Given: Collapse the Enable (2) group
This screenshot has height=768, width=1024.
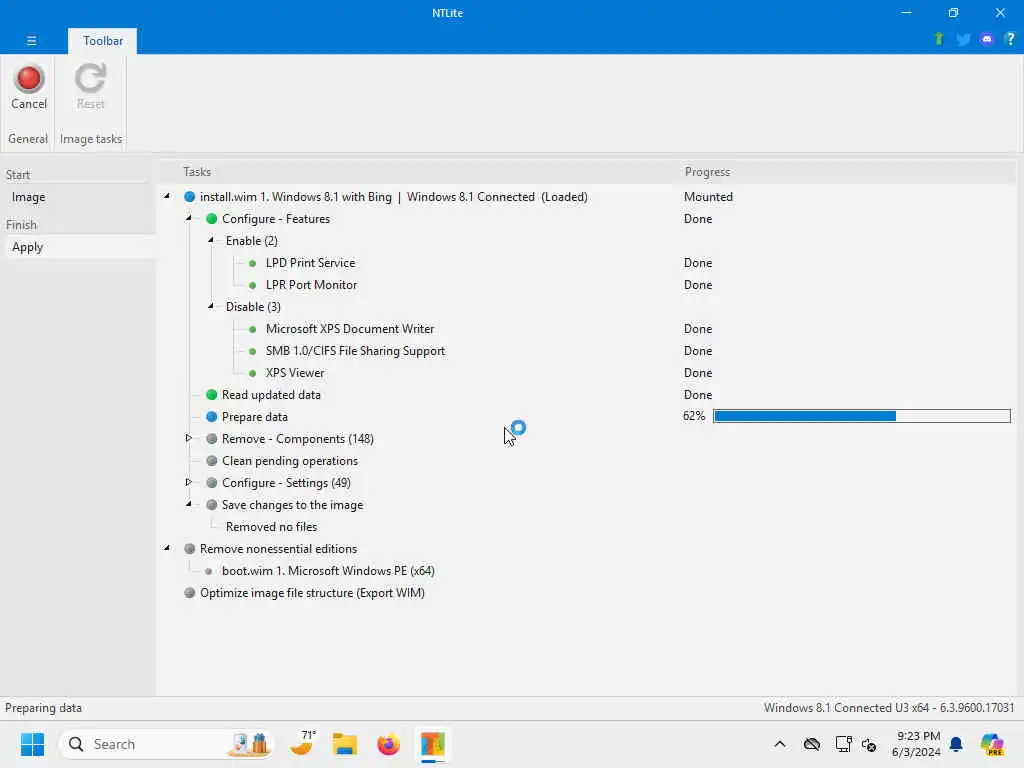Looking at the screenshot, I should tap(211, 240).
